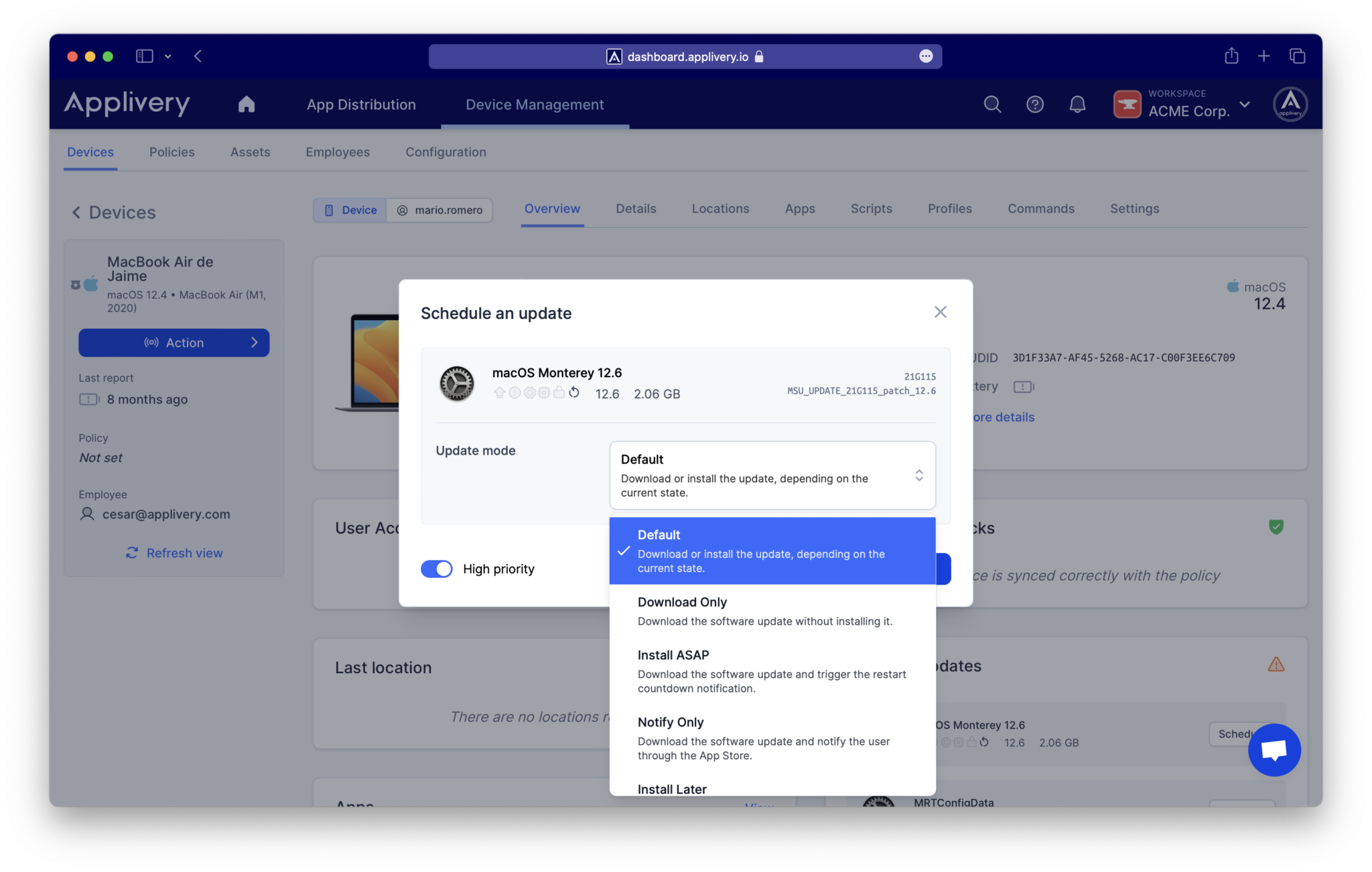Open the help question mark icon

1034,104
